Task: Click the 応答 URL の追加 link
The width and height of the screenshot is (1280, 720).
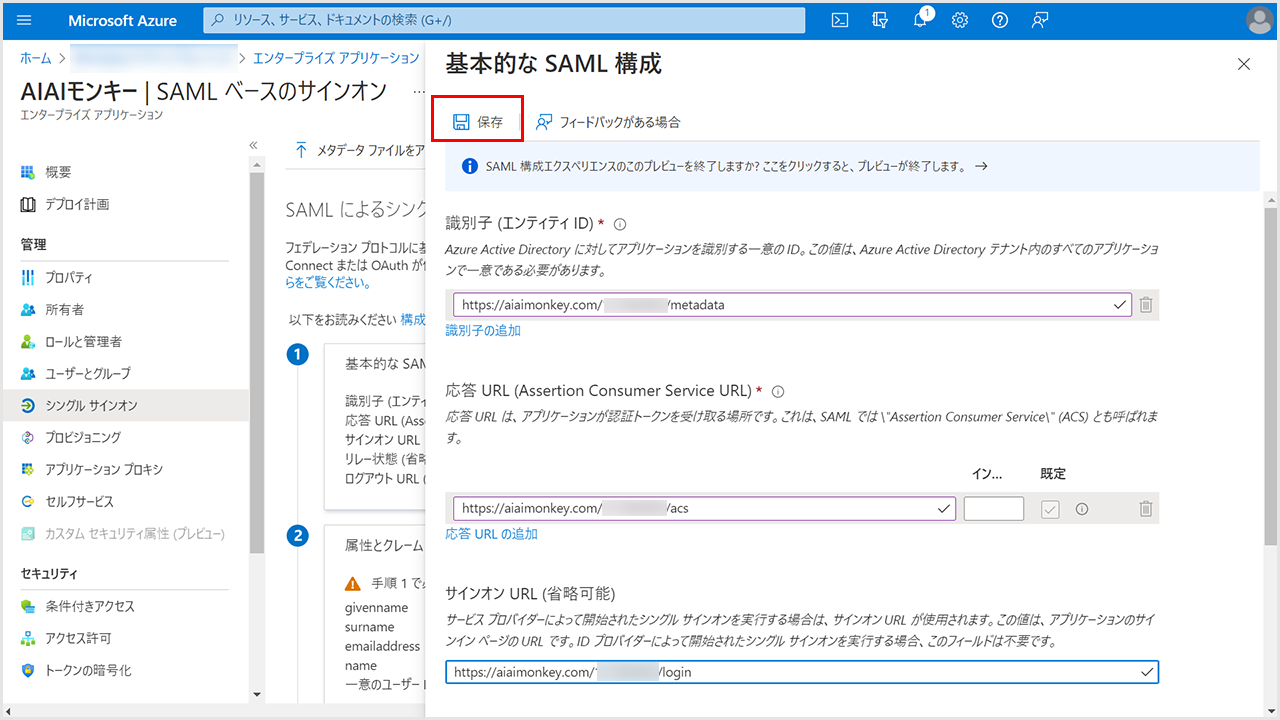Action: pos(491,534)
